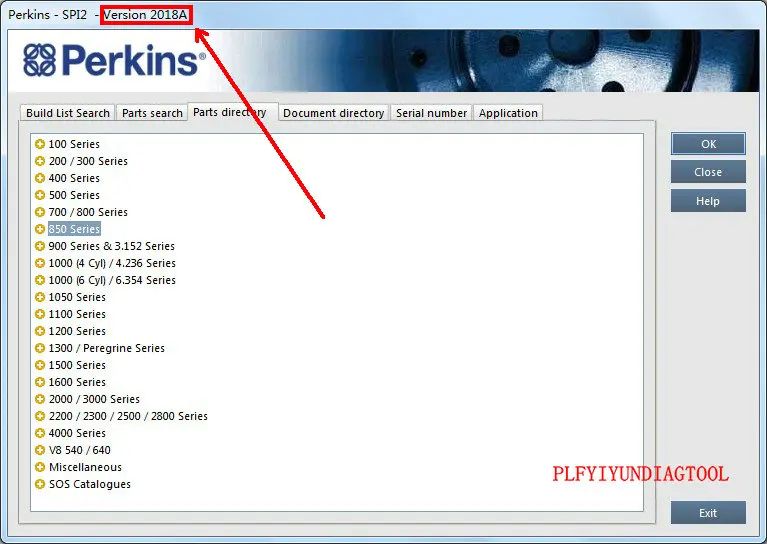The width and height of the screenshot is (767, 544).
Task: Select the 'Miscellaneous' label
Action: tap(85, 467)
